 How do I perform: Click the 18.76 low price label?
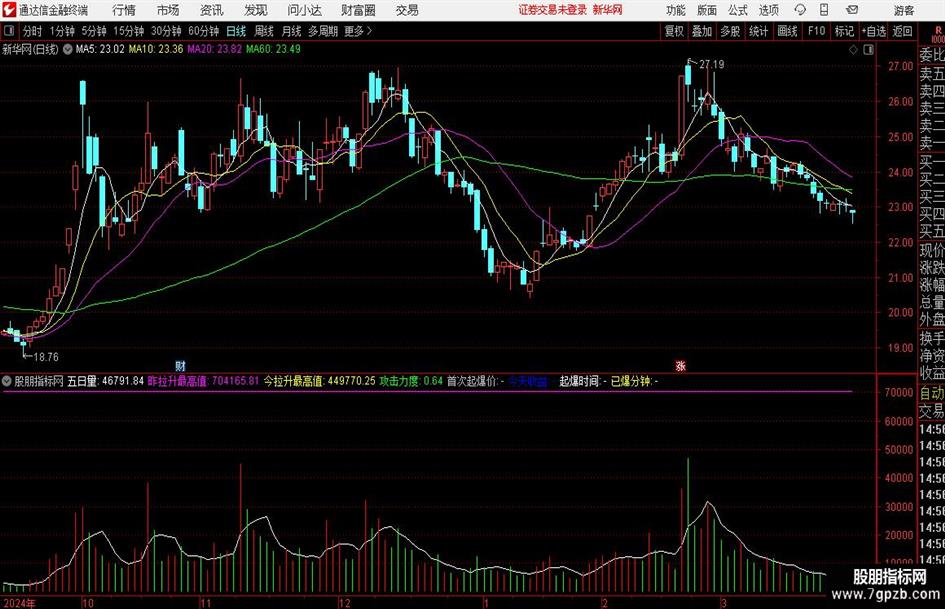[46, 357]
